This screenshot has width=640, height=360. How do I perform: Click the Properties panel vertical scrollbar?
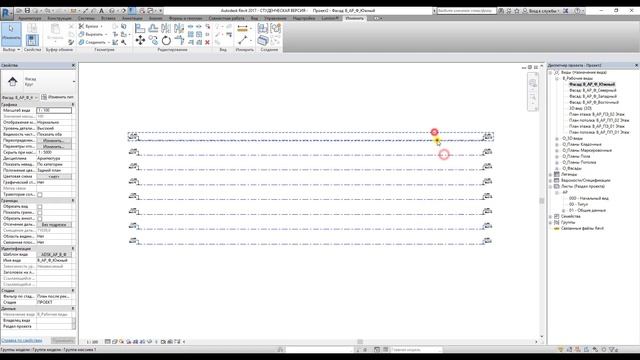pyautogui.click(x=74, y=323)
